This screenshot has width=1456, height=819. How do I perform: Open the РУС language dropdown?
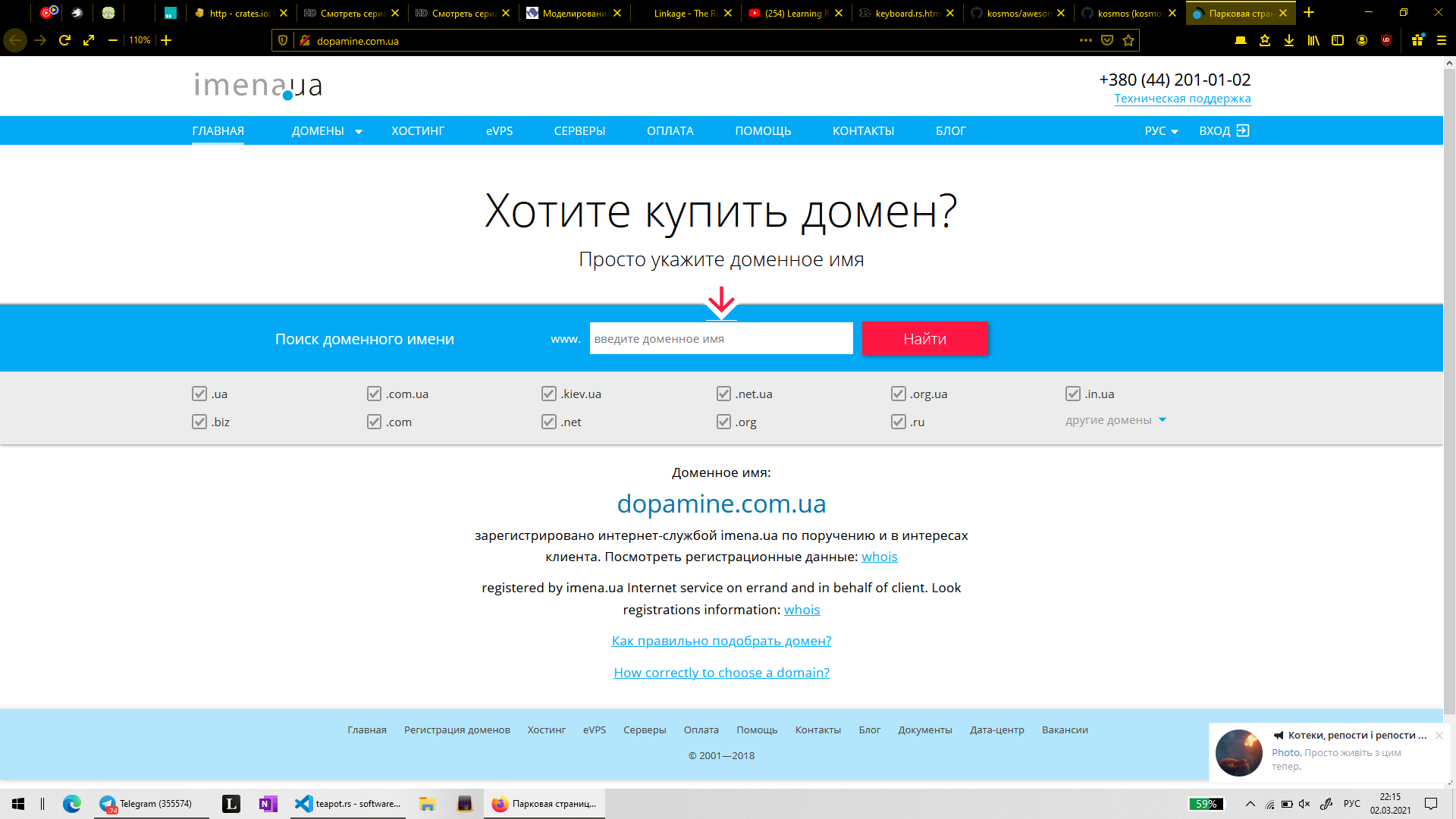click(x=1161, y=131)
